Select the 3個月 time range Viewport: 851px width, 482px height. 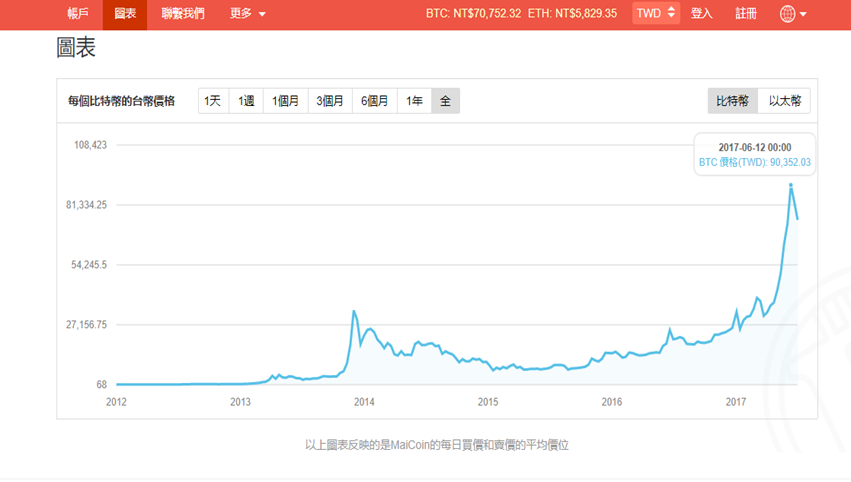pos(330,101)
